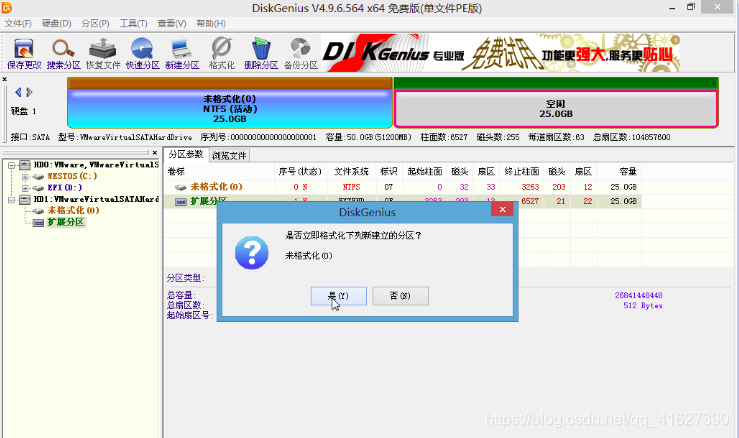Click the Delete Partition (删除分区) icon
The image size is (739, 438).
[261, 53]
